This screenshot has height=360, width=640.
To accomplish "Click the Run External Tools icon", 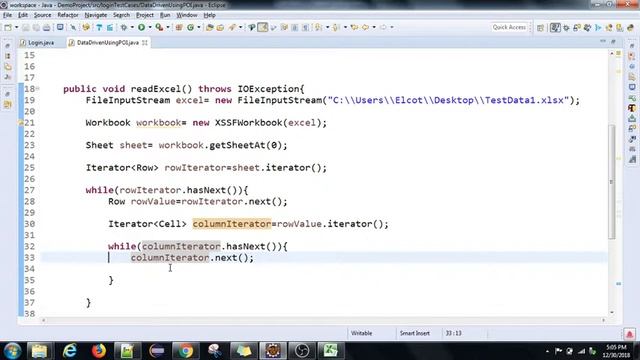I will coord(160,27).
